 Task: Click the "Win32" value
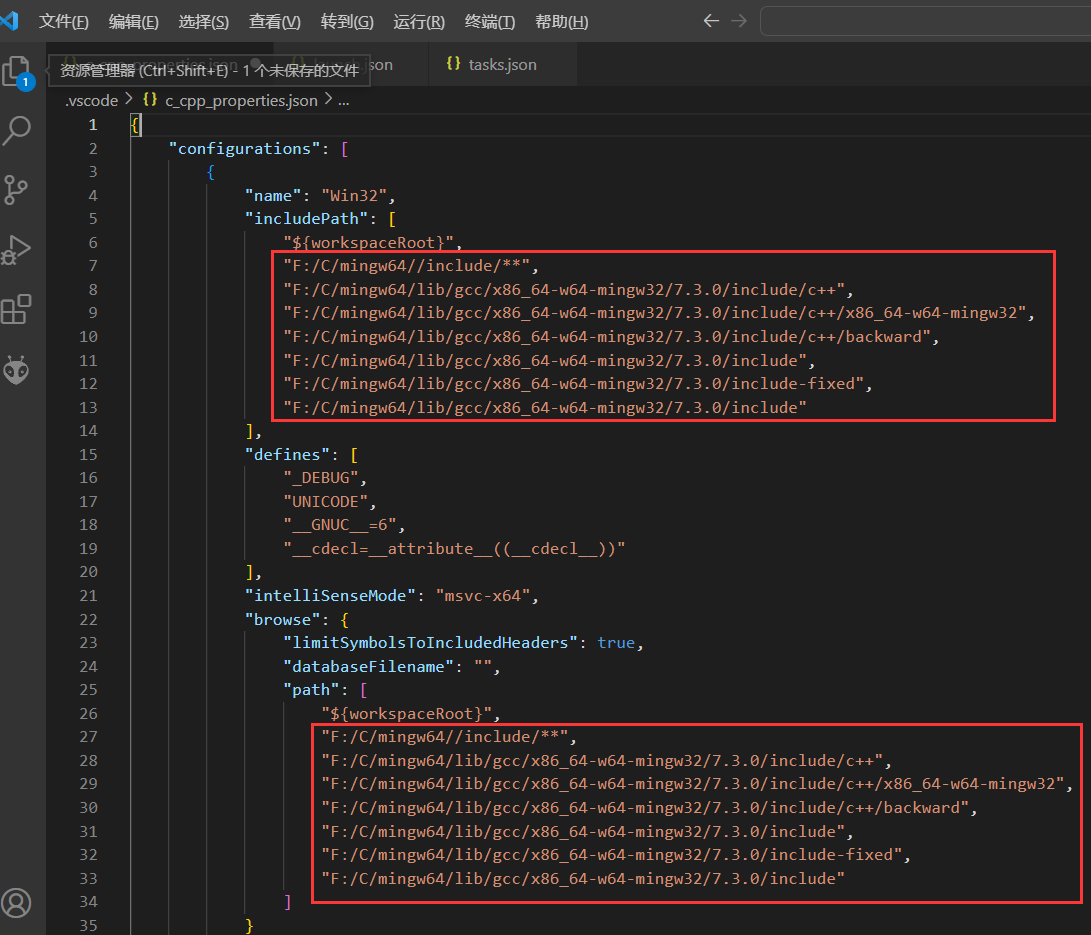[x=354, y=196]
